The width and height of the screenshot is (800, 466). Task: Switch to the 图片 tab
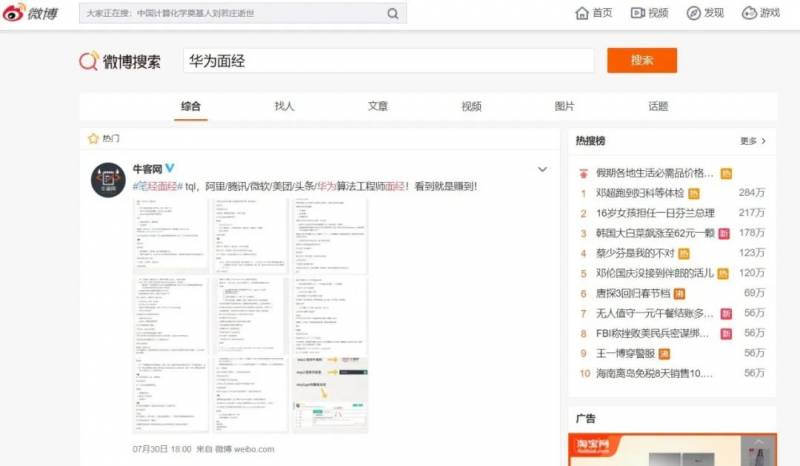564,106
